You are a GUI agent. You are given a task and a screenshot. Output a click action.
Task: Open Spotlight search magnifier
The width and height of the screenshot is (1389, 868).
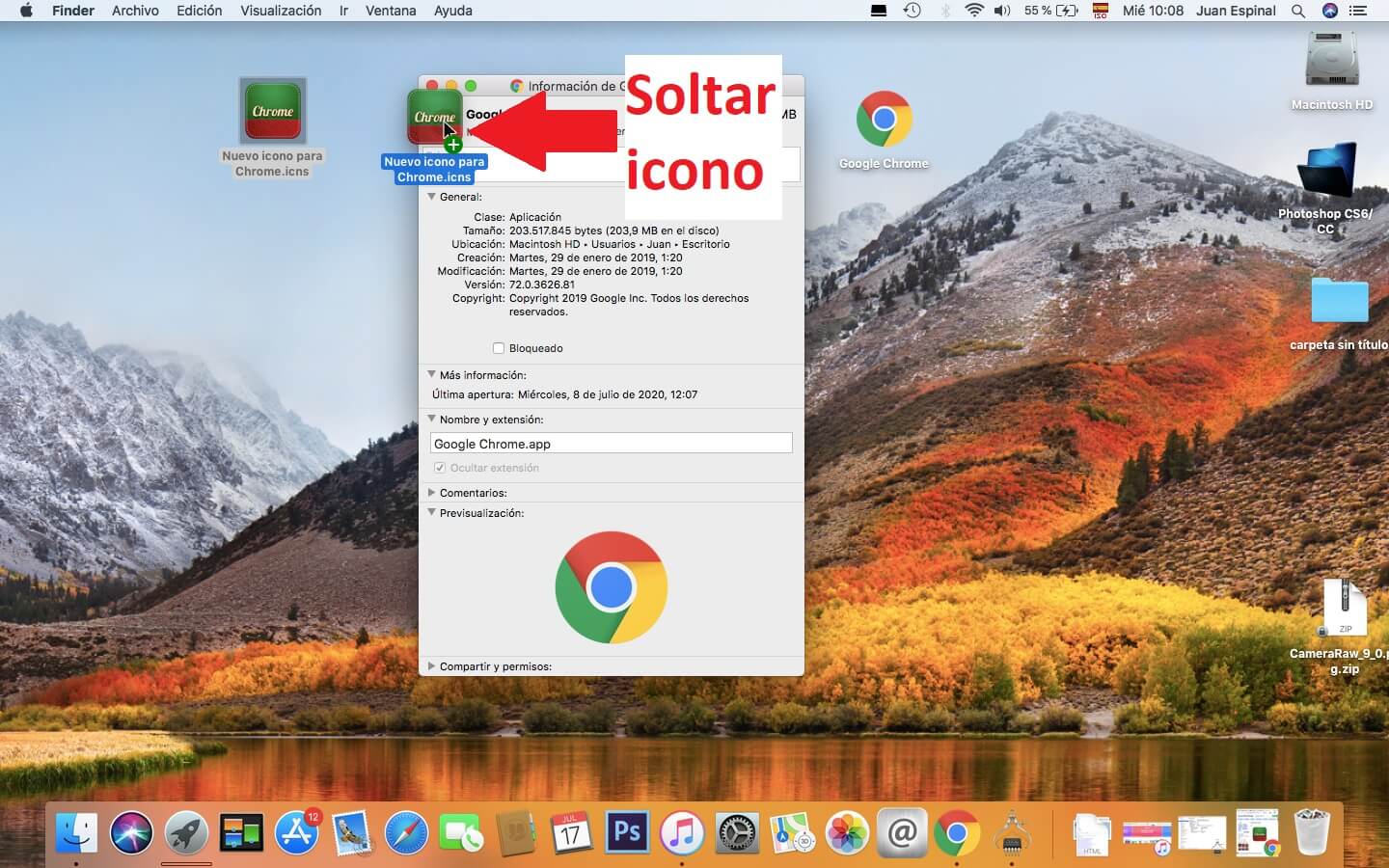(x=1298, y=11)
